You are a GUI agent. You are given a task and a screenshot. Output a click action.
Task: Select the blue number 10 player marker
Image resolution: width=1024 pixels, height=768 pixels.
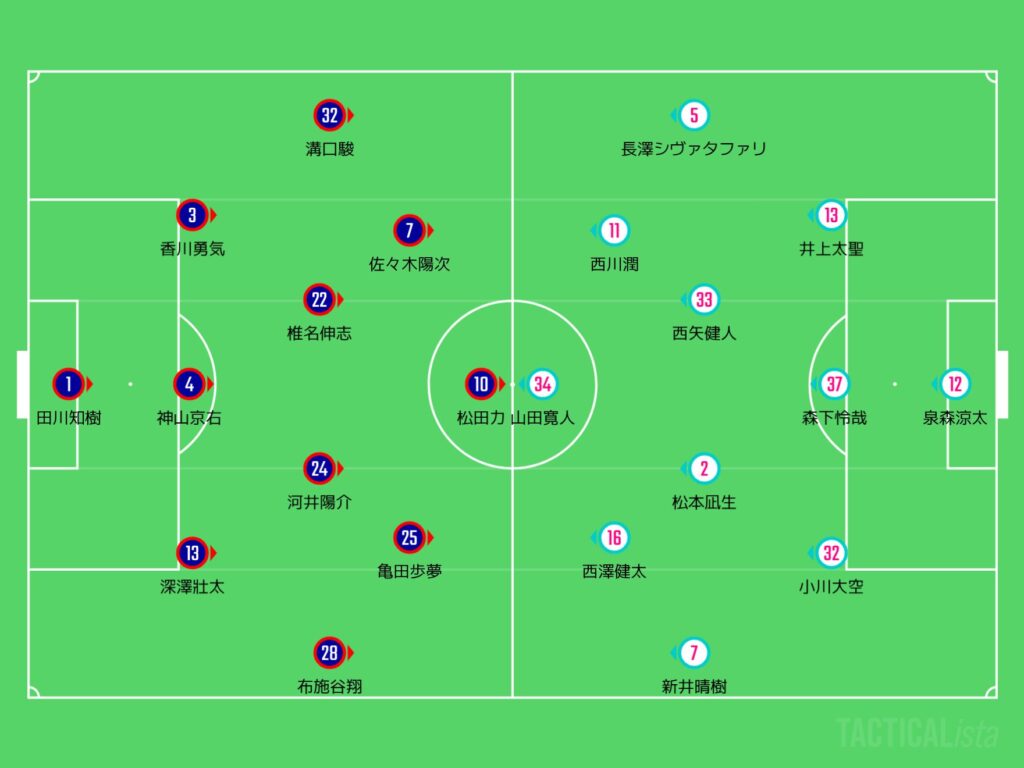(x=481, y=383)
